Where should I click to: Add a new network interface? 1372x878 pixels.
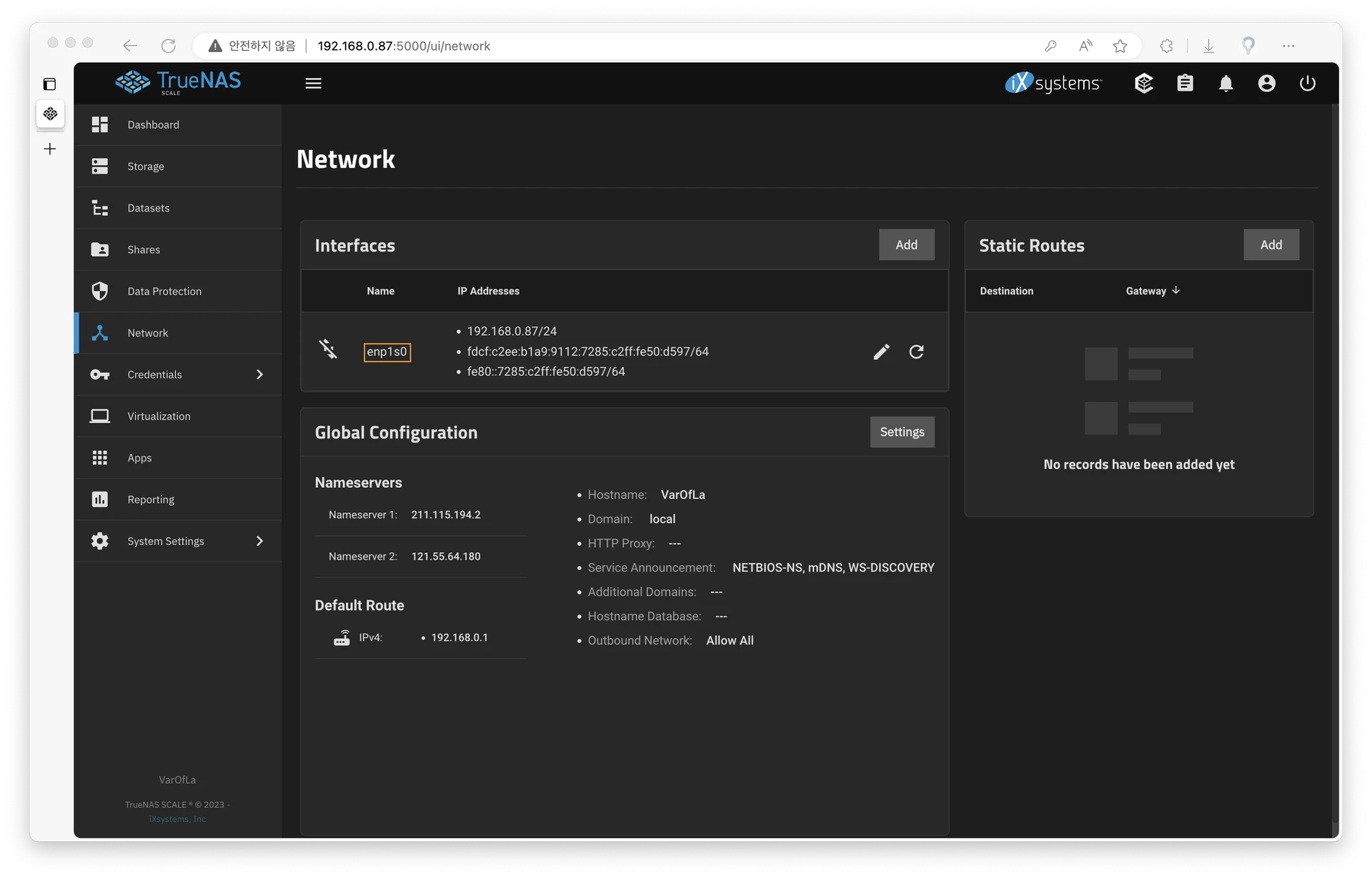[x=906, y=245]
